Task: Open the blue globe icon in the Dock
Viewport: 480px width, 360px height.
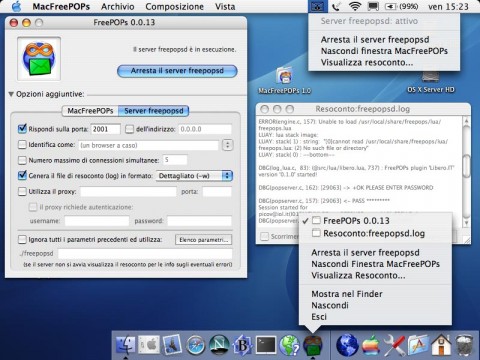Action: [x=347, y=345]
